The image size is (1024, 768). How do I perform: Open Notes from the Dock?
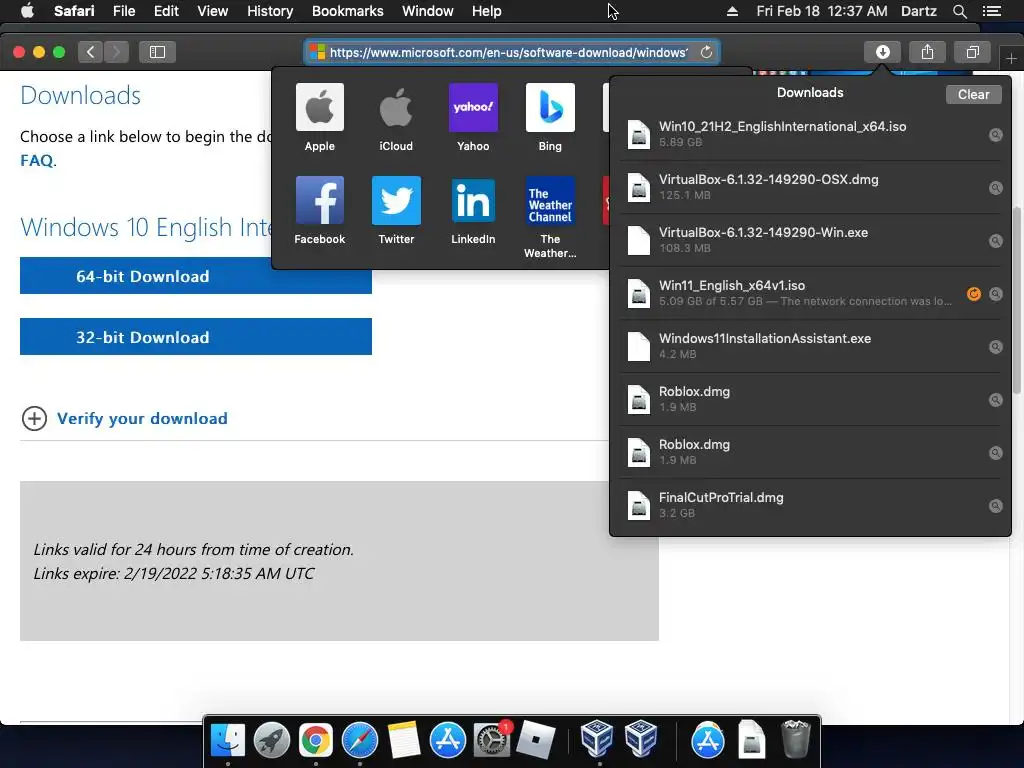[404, 740]
